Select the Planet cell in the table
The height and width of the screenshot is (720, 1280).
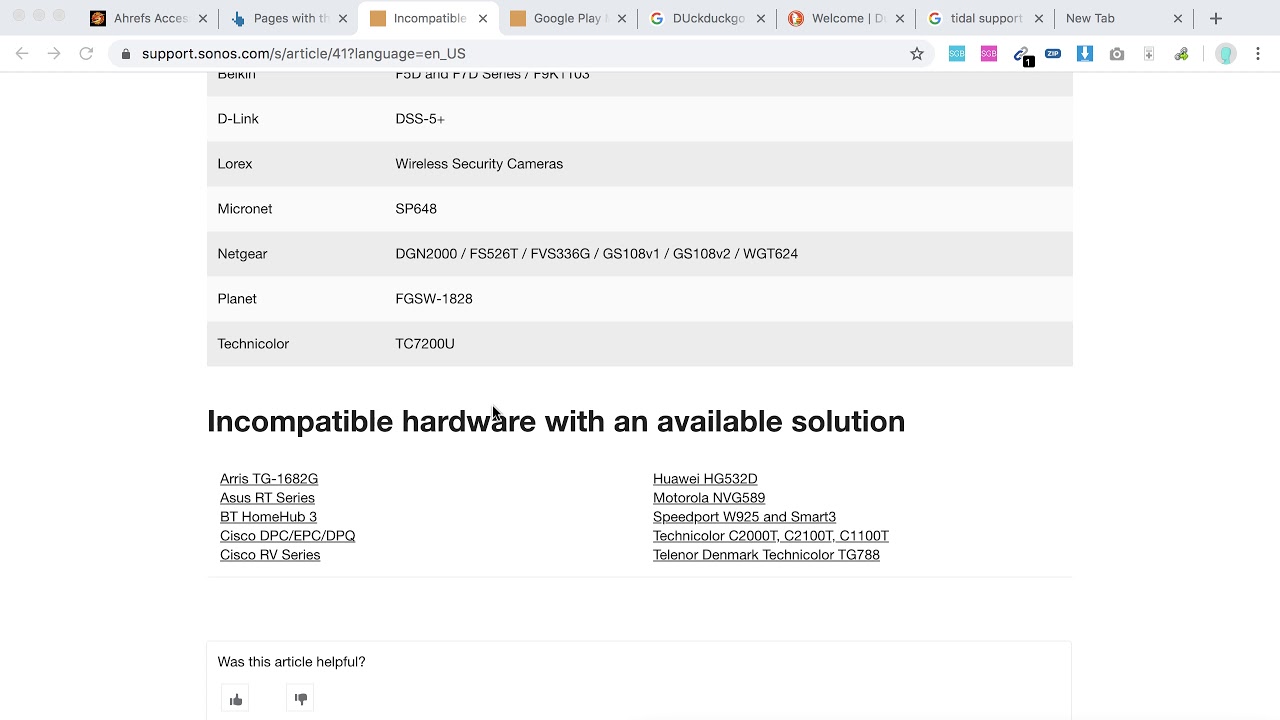coord(237,299)
